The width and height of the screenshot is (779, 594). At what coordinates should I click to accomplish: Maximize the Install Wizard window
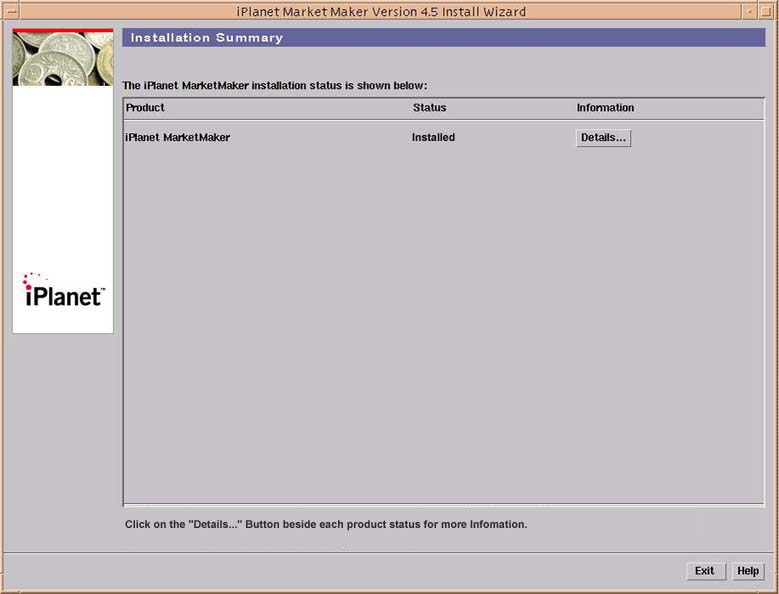pyautogui.click(x=766, y=11)
